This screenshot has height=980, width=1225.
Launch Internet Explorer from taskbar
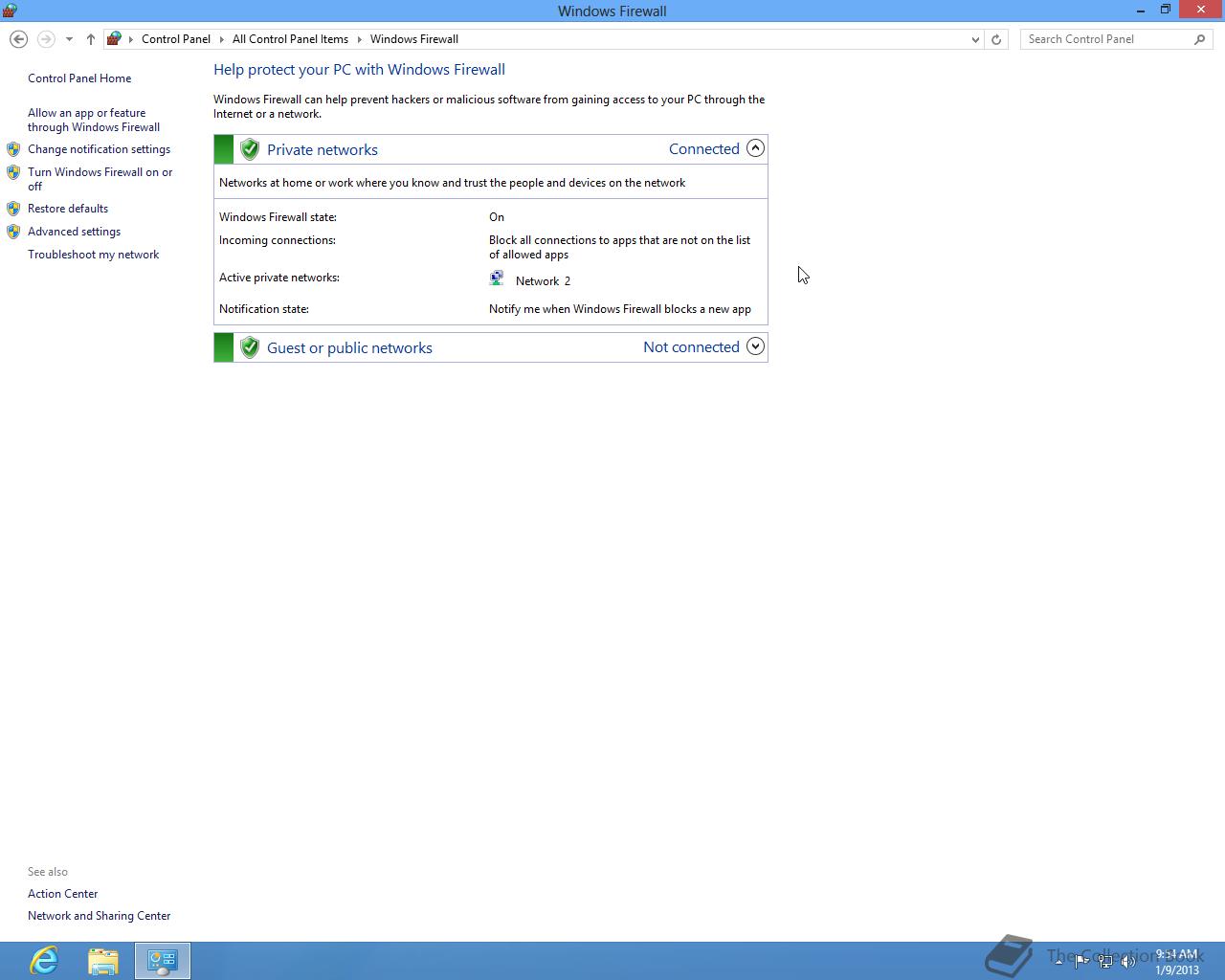44,961
